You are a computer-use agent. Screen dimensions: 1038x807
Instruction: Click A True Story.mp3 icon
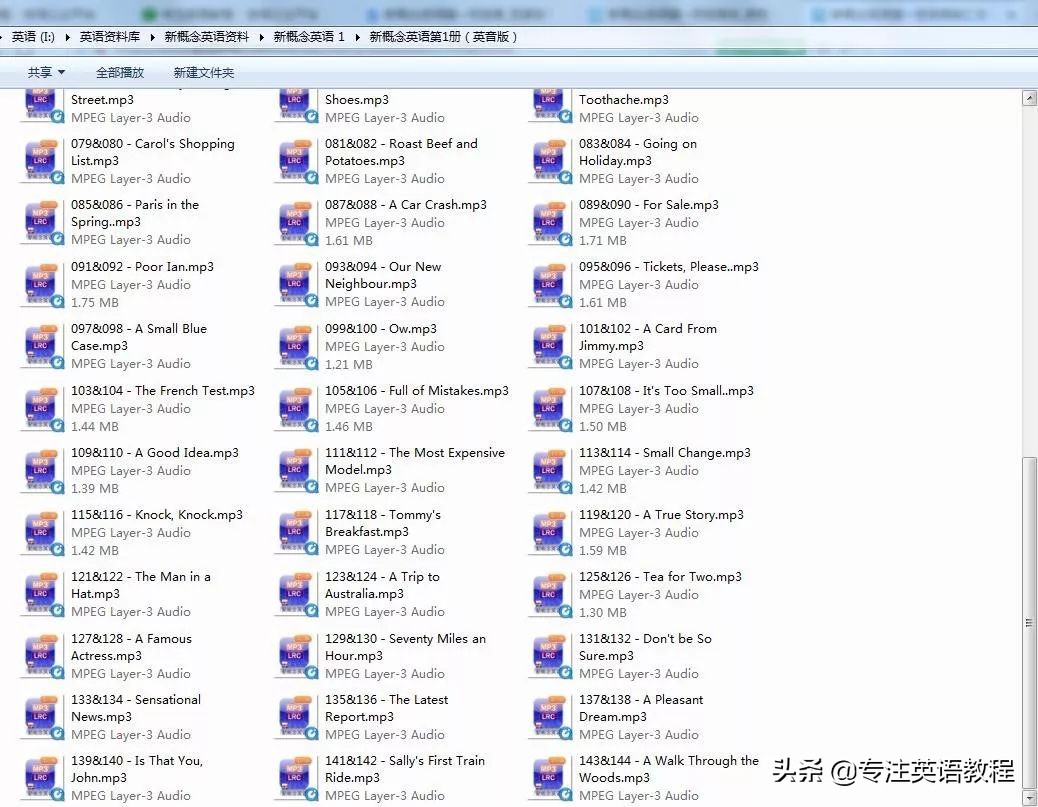point(549,532)
